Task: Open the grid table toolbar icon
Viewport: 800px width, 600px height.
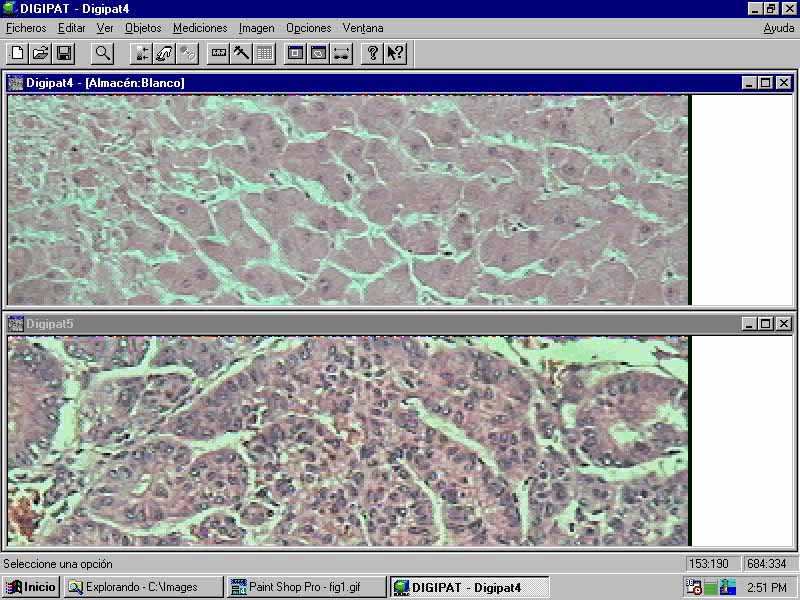Action: [x=264, y=53]
